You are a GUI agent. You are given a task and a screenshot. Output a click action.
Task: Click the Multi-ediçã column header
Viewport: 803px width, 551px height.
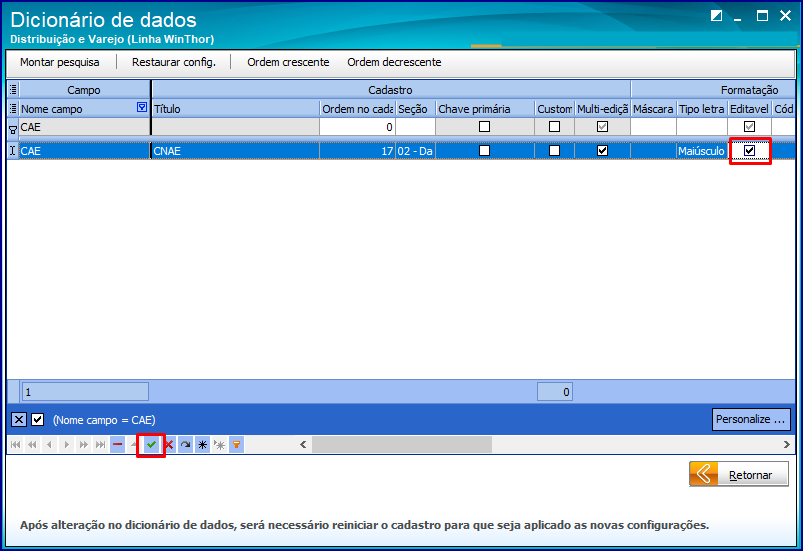tap(602, 109)
